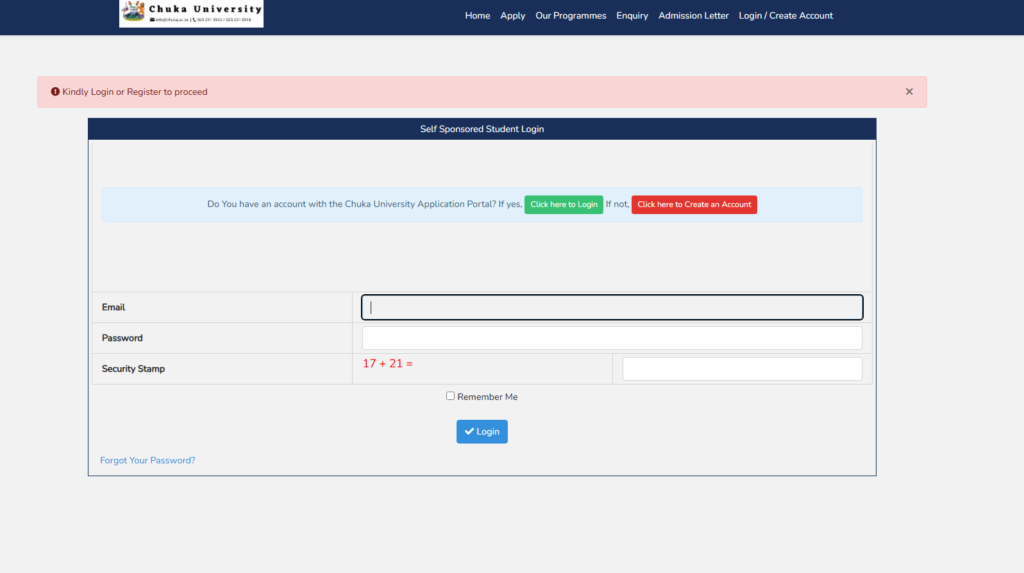Tick the Remember Me checkbox
This screenshot has width=1024, height=573.
[450, 396]
